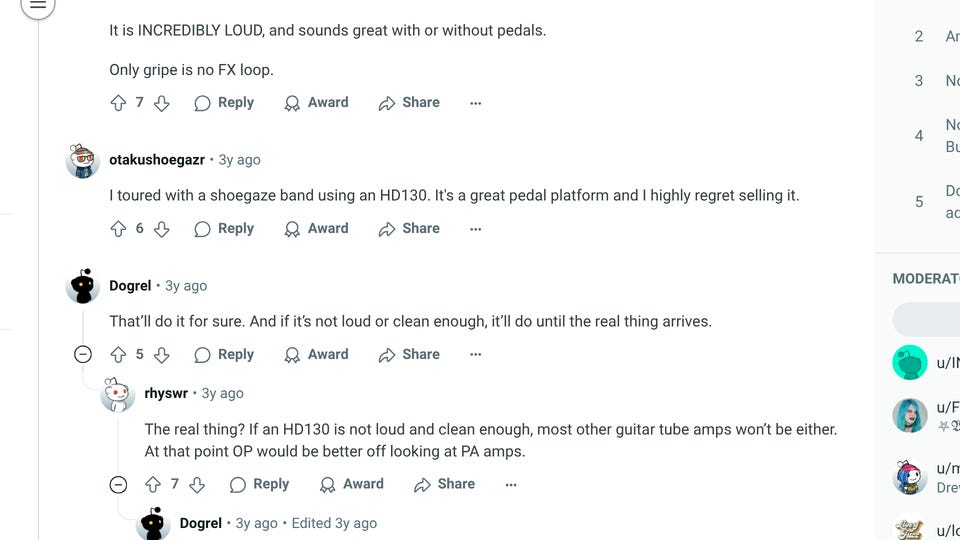The image size is (960, 540).
Task: Downvote the rhyswr reply
Action: point(197,484)
